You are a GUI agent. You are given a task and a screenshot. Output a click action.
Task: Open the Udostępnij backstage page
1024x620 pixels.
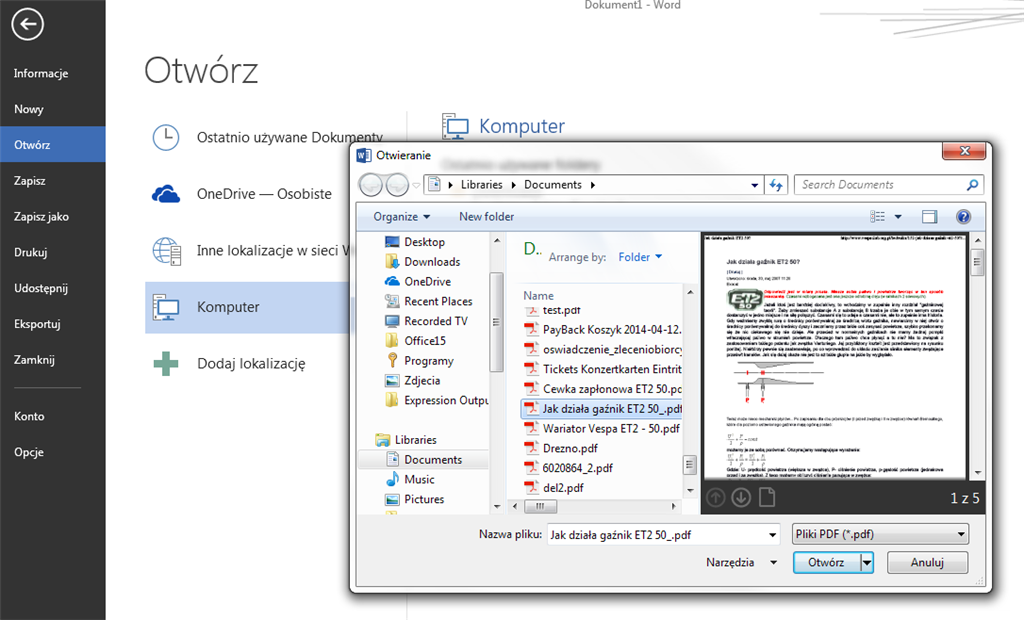41,288
